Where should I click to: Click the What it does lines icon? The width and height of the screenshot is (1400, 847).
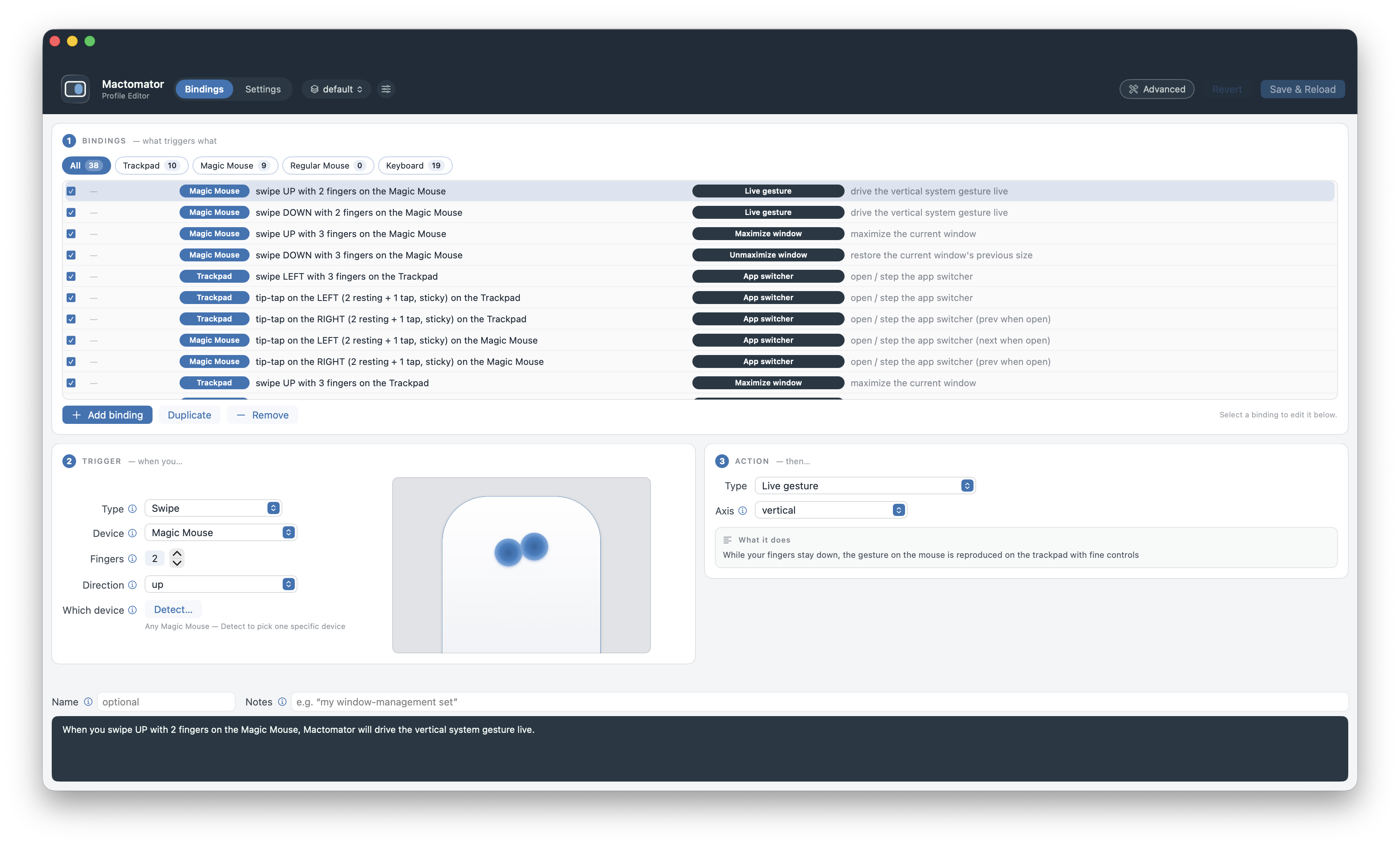(x=727, y=540)
